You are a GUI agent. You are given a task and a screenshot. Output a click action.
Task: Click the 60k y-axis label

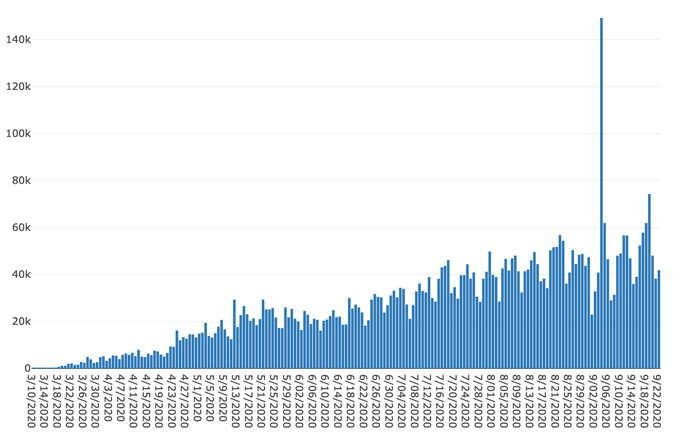(21, 227)
